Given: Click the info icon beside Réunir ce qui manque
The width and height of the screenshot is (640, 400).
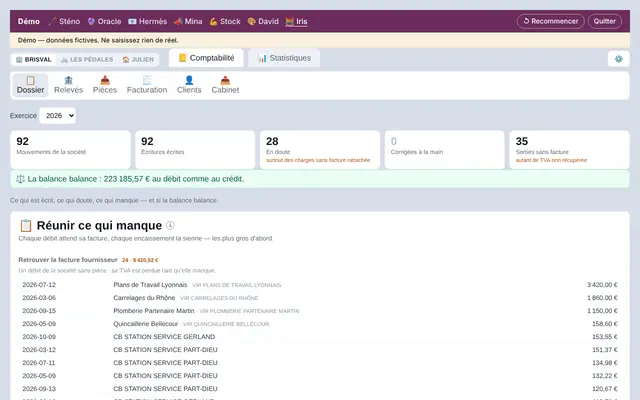Looking at the screenshot, I should pos(170,225).
